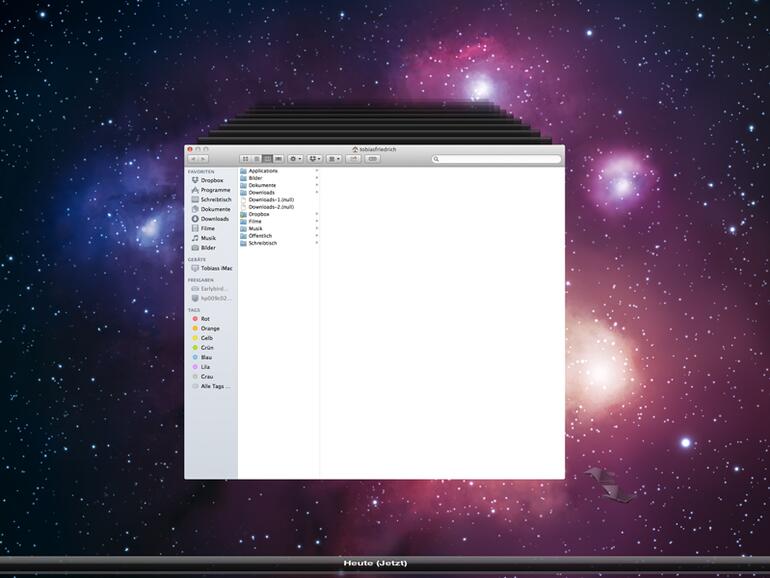The width and height of the screenshot is (770, 578).
Task: Filter by the Lila tag
Action: (211, 367)
